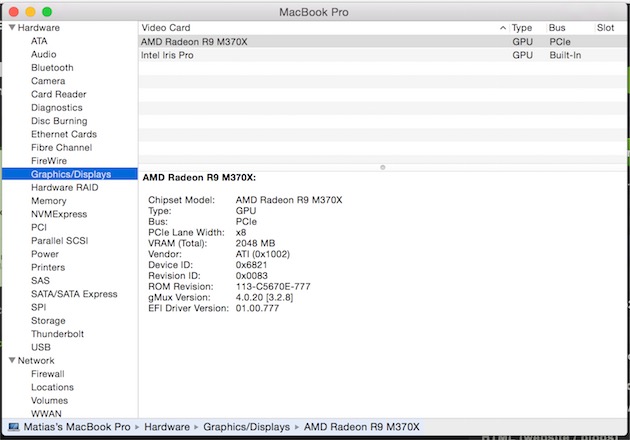Open Locations under Network
The height and width of the screenshot is (440, 630).
click(52, 387)
